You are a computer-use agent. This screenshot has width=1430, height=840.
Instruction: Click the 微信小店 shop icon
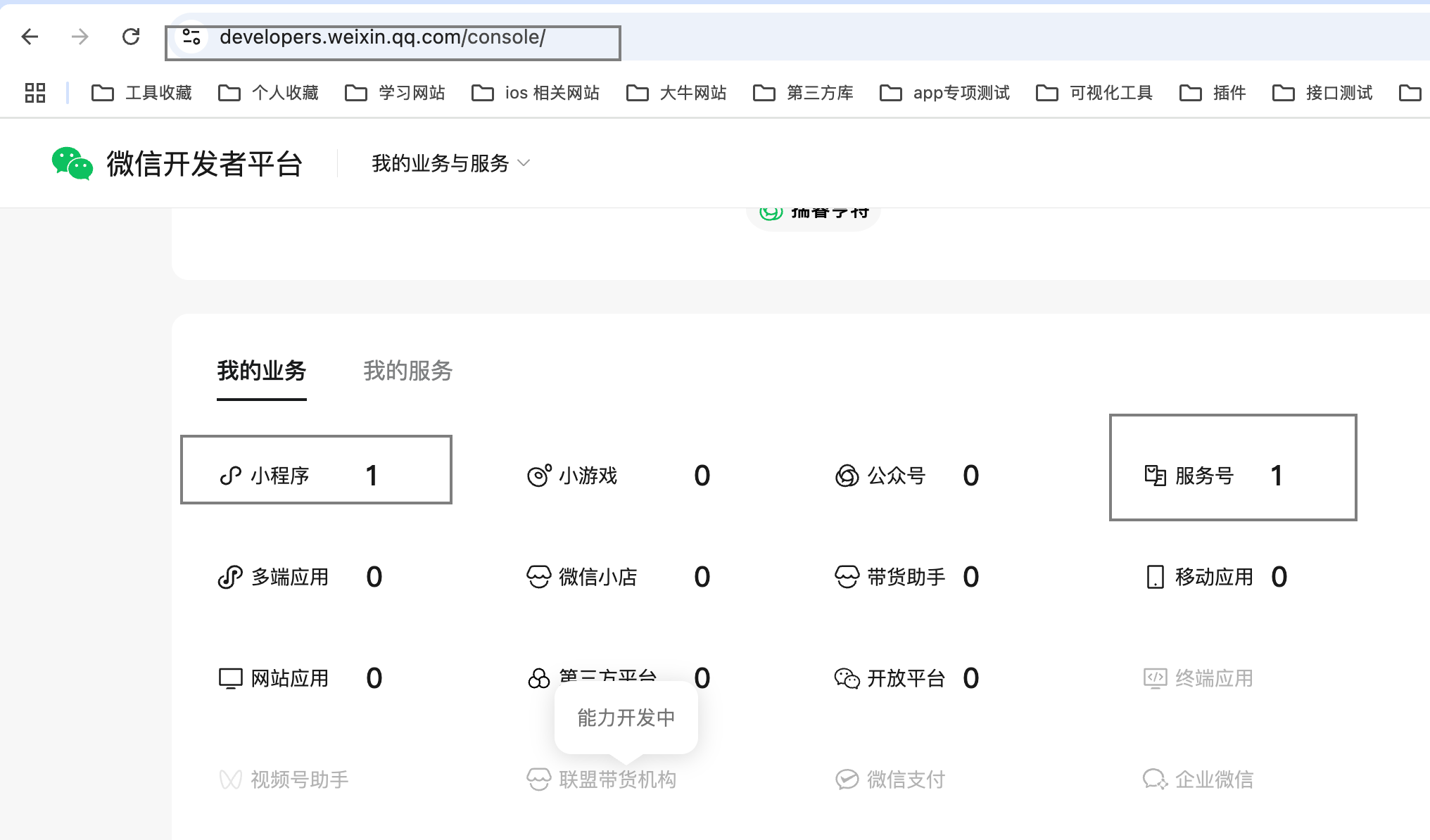pos(539,578)
